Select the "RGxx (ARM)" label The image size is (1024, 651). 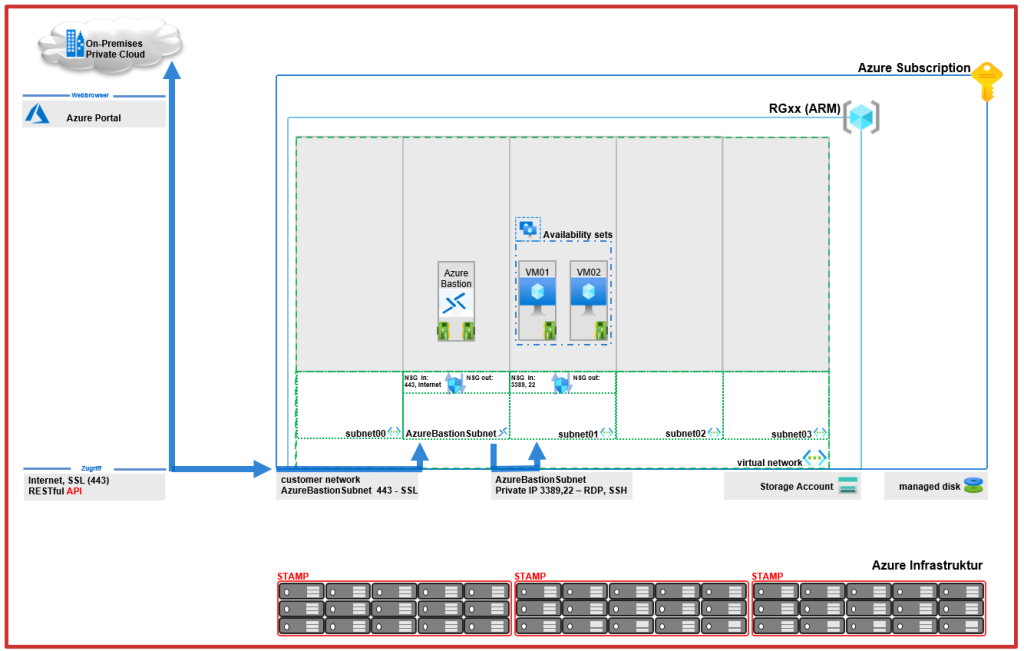coord(805,108)
